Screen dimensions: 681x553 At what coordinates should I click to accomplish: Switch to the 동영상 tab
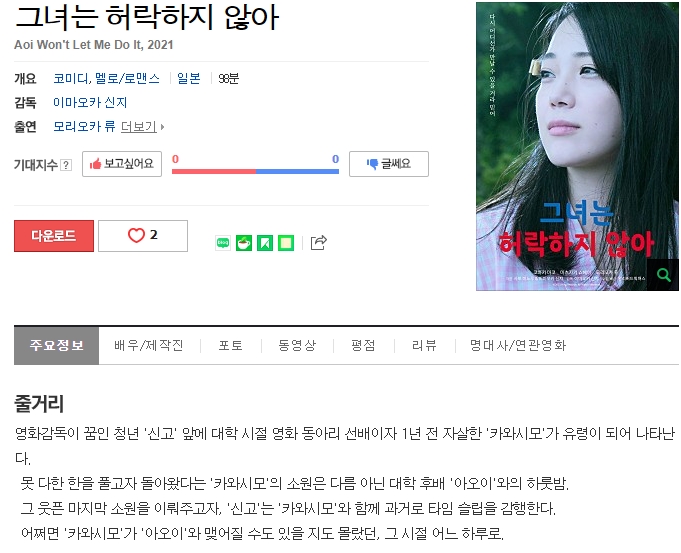297,345
